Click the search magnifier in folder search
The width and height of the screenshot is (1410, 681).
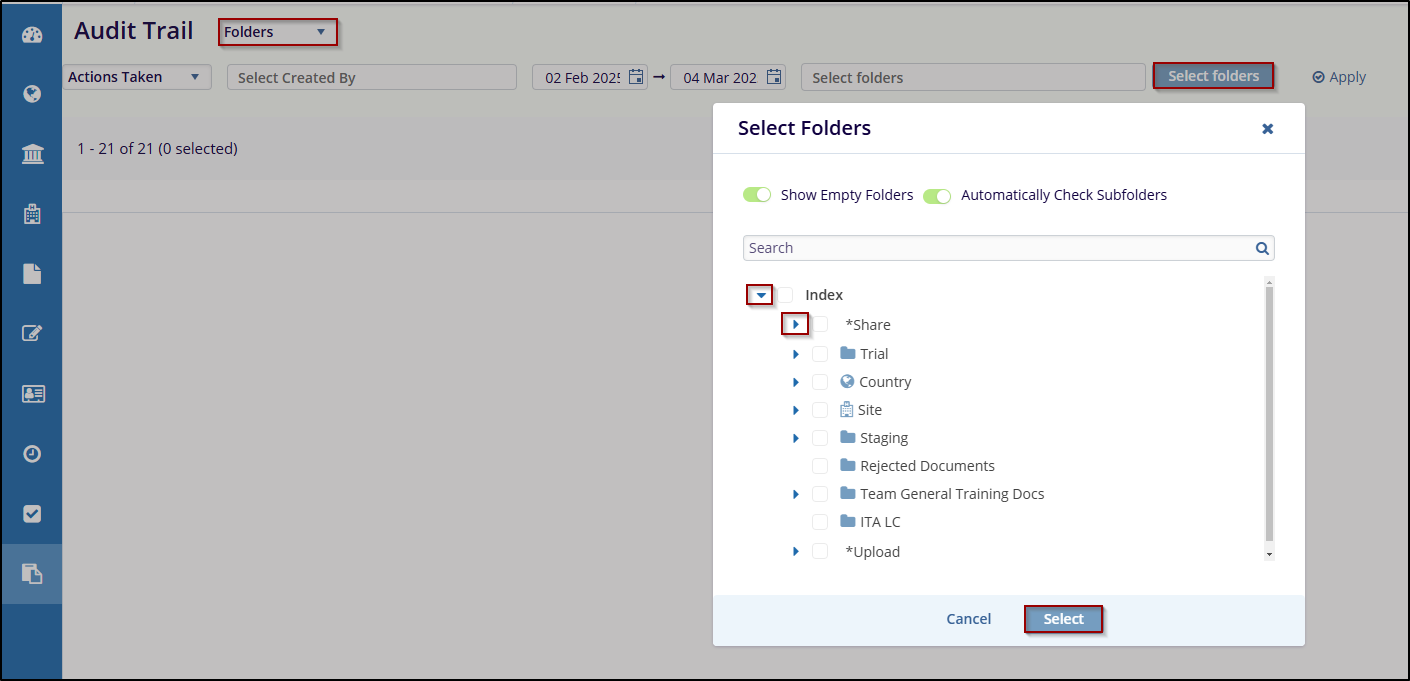click(1262, 249)
